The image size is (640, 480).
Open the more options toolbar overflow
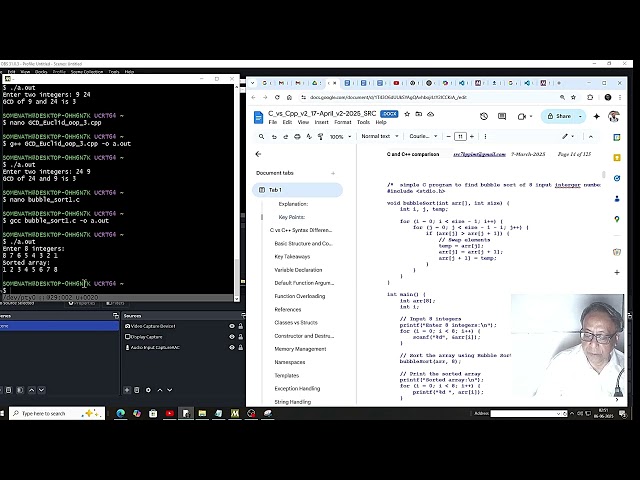click(x=485, y=136)
